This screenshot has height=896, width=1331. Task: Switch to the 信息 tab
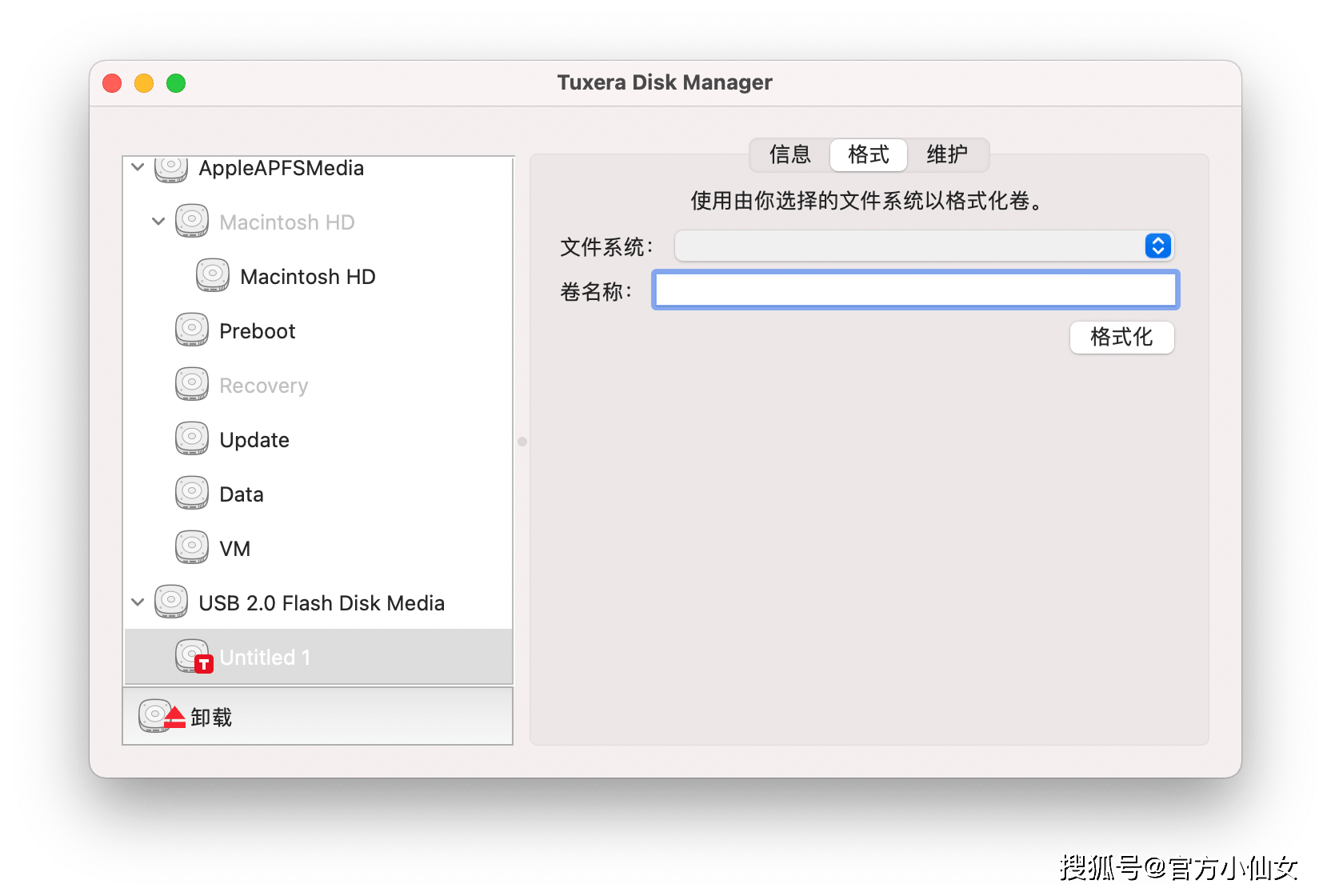click(x=789, y=154)
